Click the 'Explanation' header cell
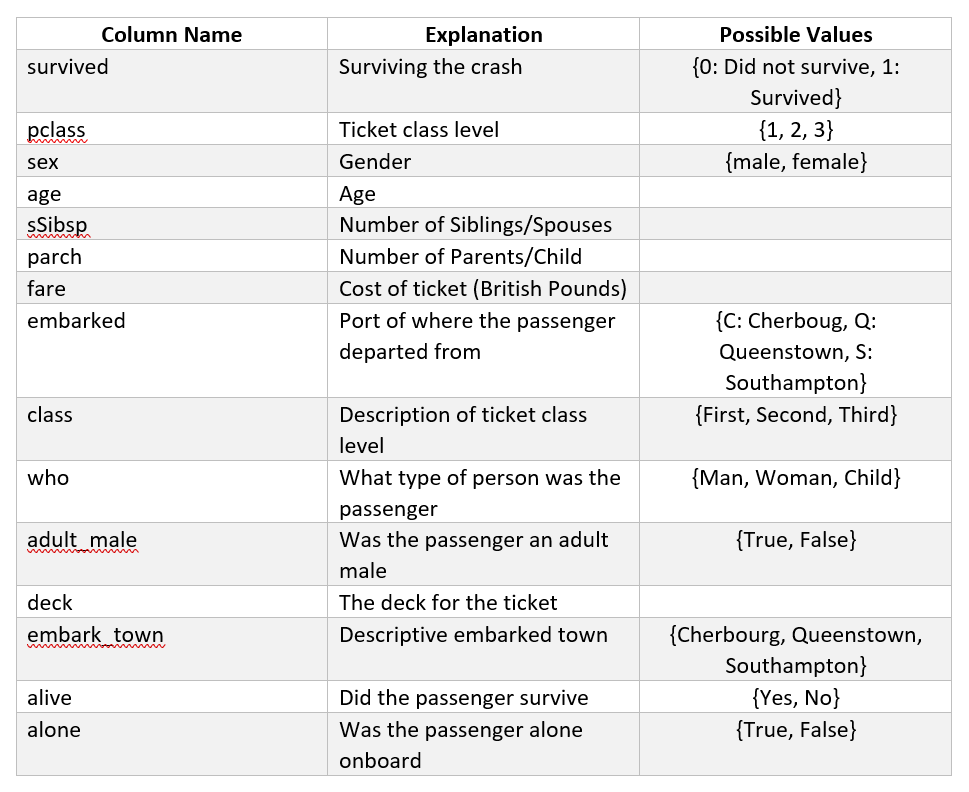This screenshot has width=969, height=792. [483, 35]
